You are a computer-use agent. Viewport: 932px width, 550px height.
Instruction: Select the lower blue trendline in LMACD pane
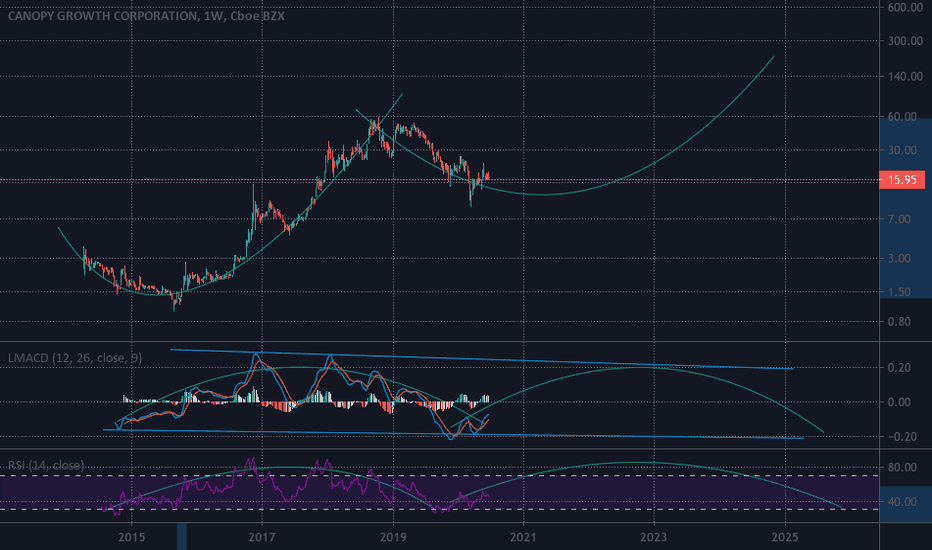click(x=453, y=434)
